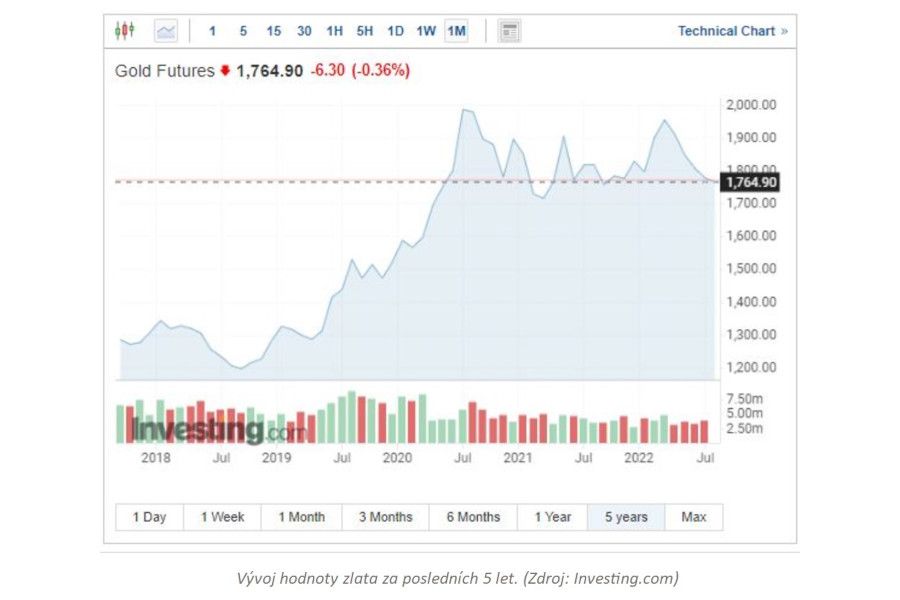The image size is (900, 600).
Task: Set interval to 5H
Action: (365, 31)
